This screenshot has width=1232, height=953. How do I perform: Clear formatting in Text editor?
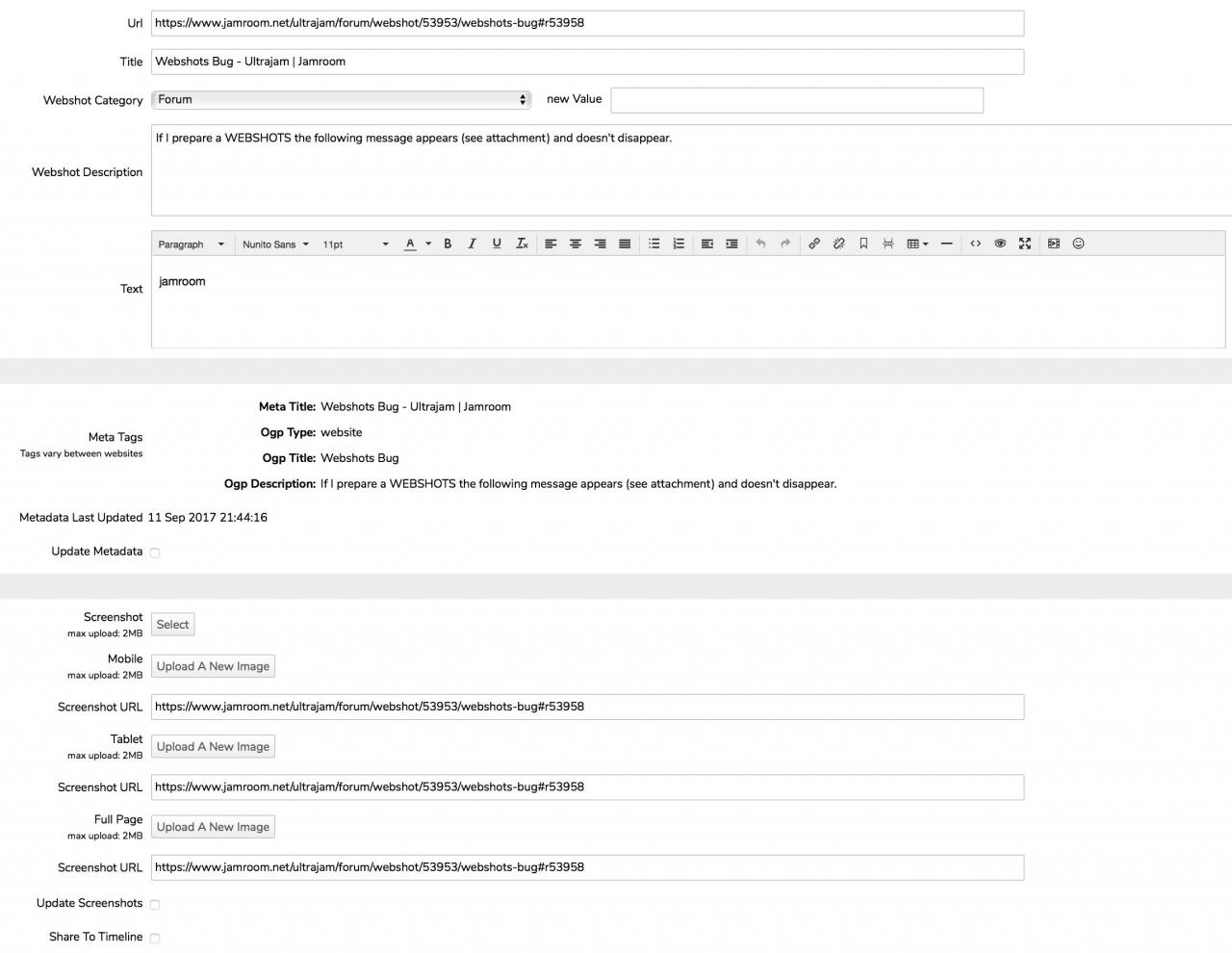522,244
